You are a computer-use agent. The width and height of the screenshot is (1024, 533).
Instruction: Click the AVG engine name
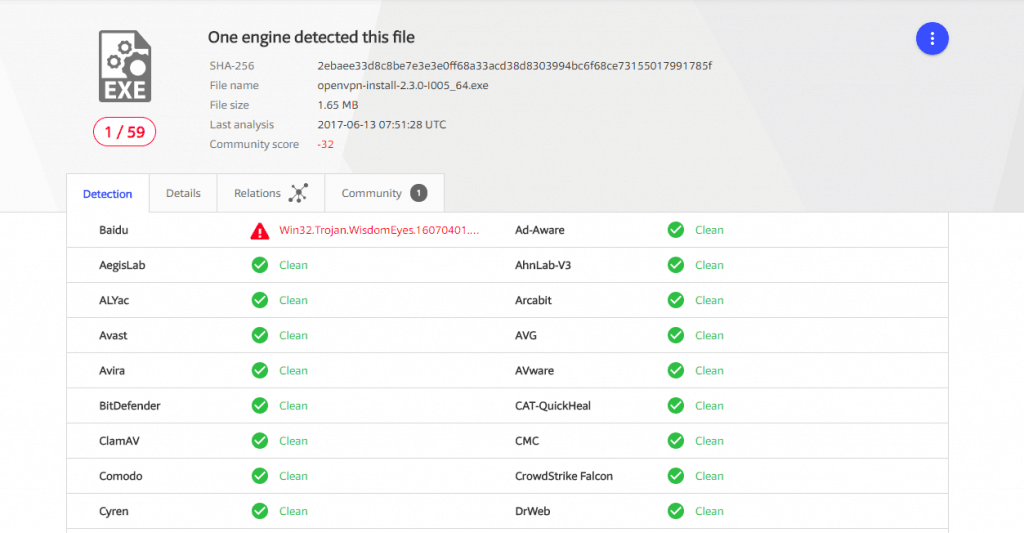coord(526,336)
